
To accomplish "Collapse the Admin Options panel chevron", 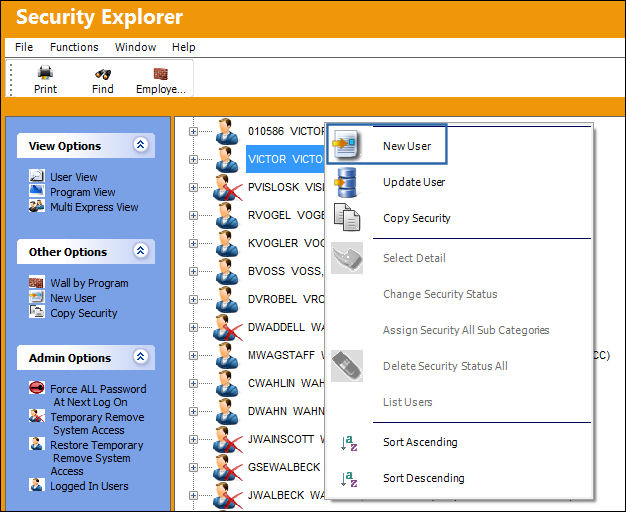I will click(141, 357).
